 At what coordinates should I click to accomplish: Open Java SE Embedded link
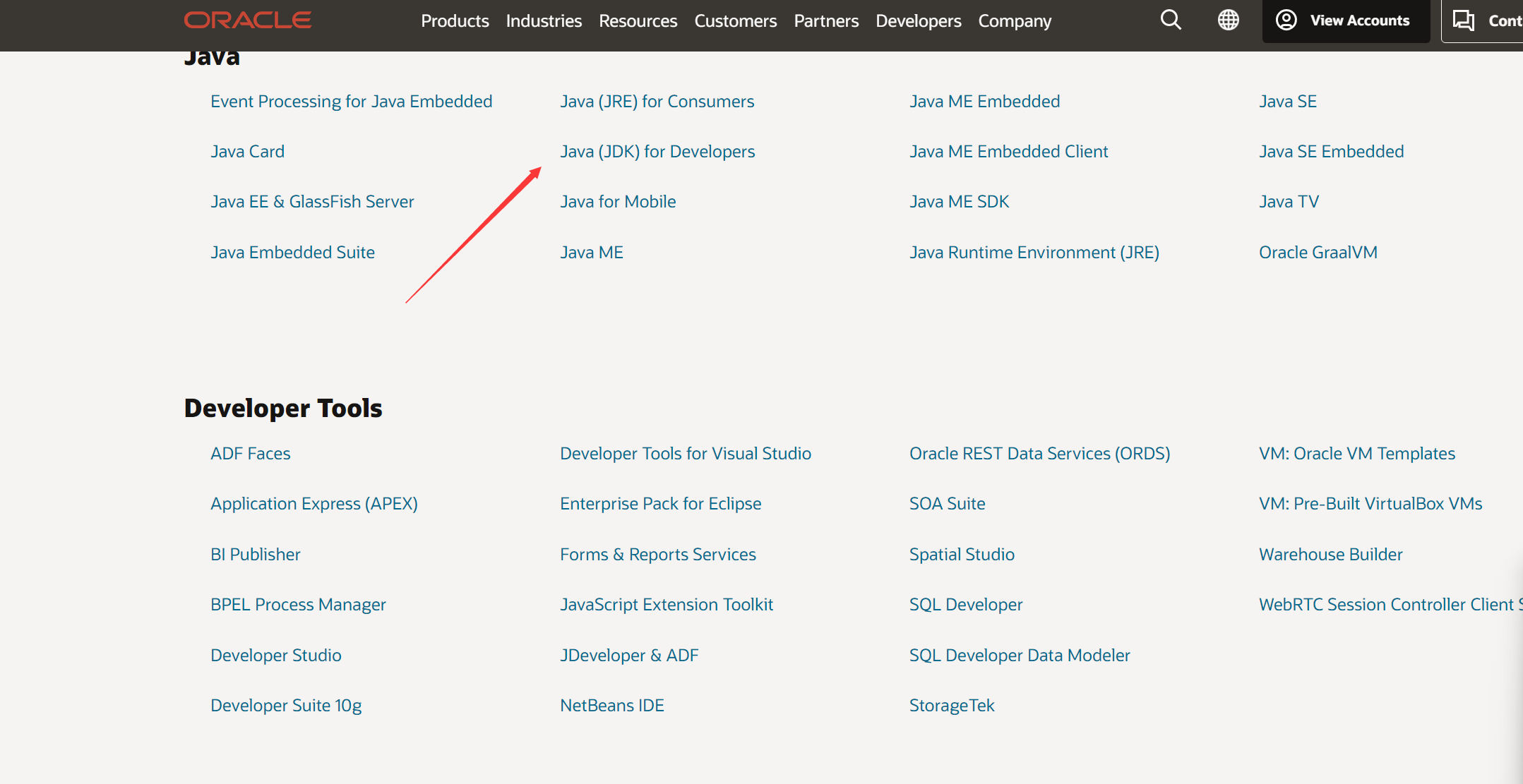(x=1331, y=152)
